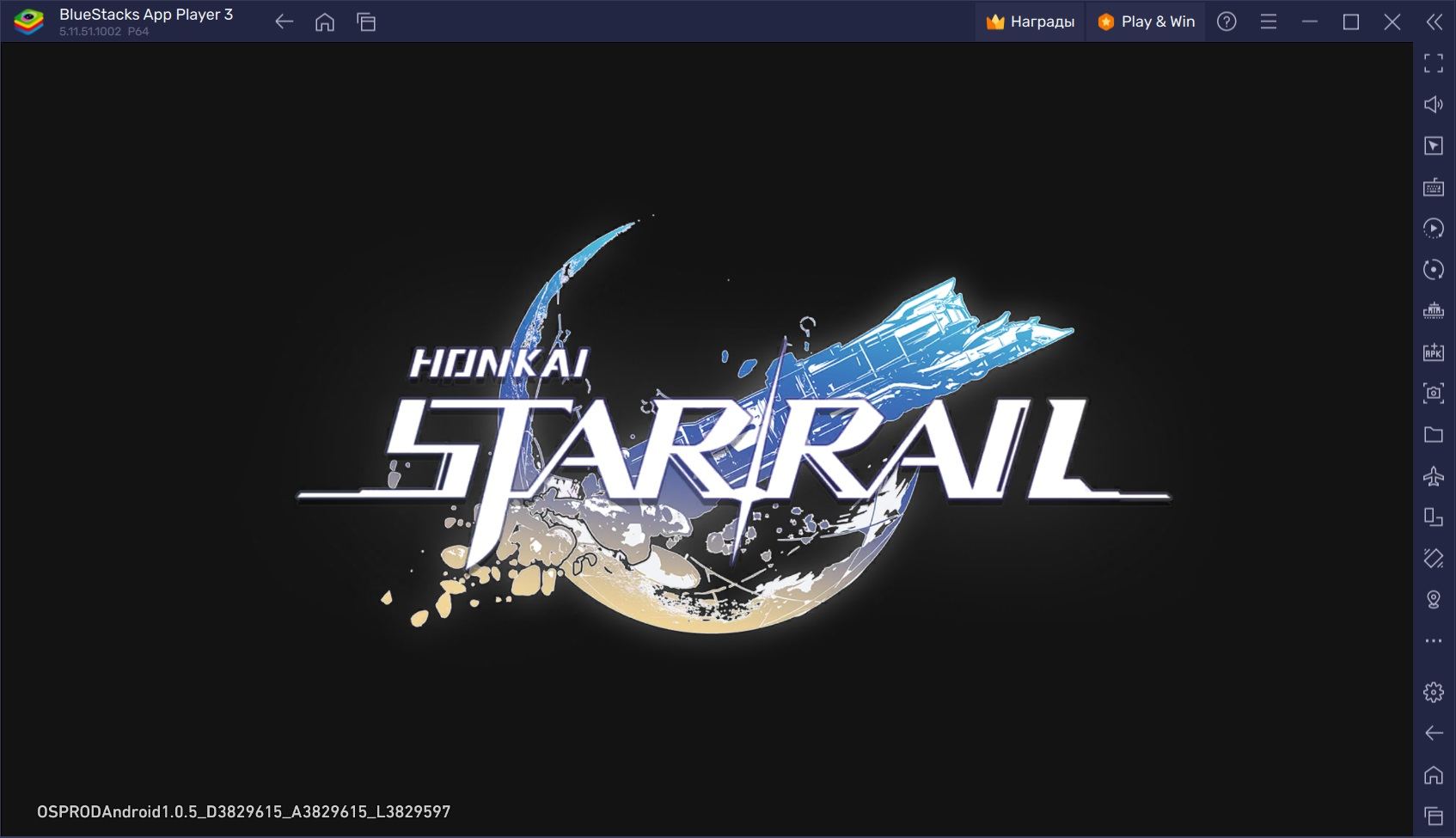Click the volume speaker icon
This screenshot has width=1456, height=838.
coord(1434,104)
